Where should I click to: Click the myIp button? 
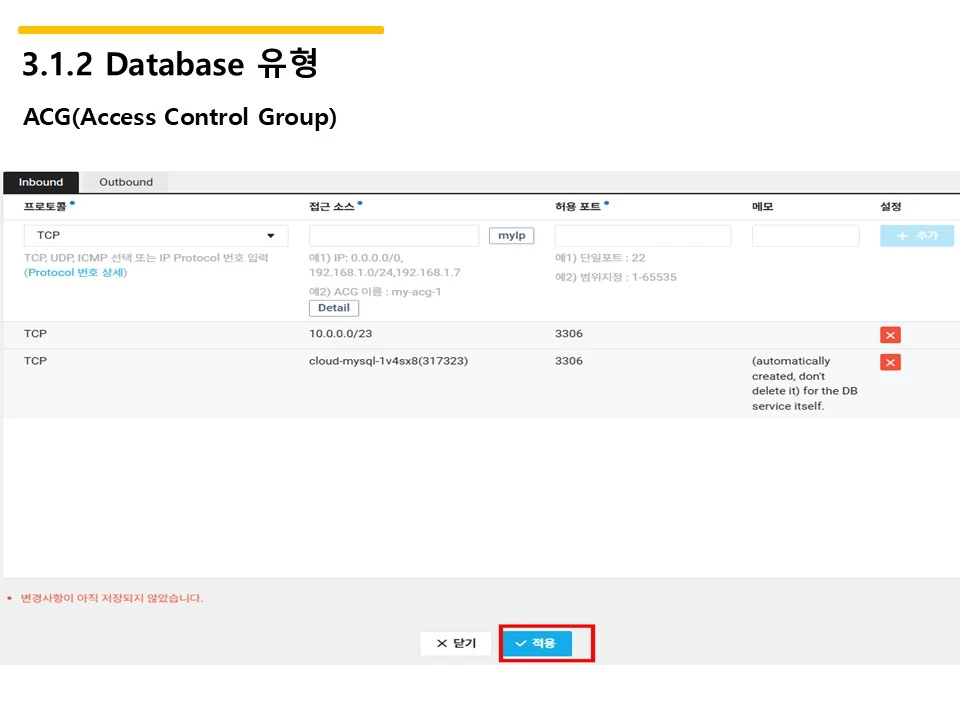512,236
